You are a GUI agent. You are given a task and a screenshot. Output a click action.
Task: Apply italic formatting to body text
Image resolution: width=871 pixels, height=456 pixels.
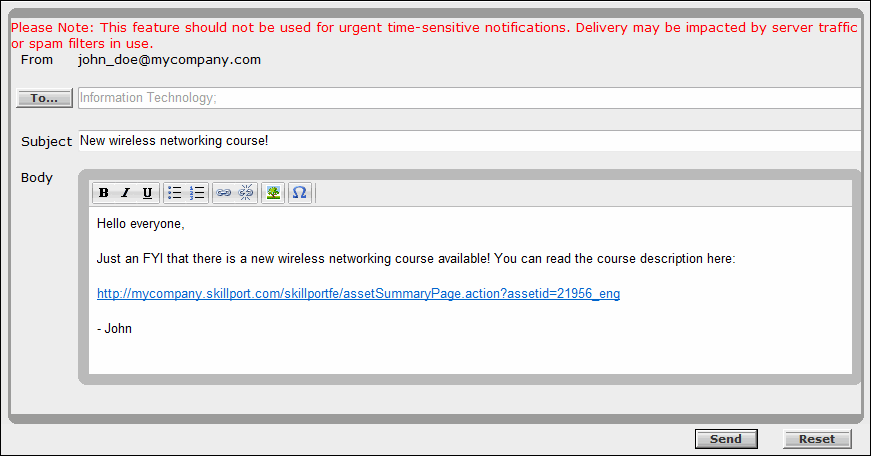[126, 193]
